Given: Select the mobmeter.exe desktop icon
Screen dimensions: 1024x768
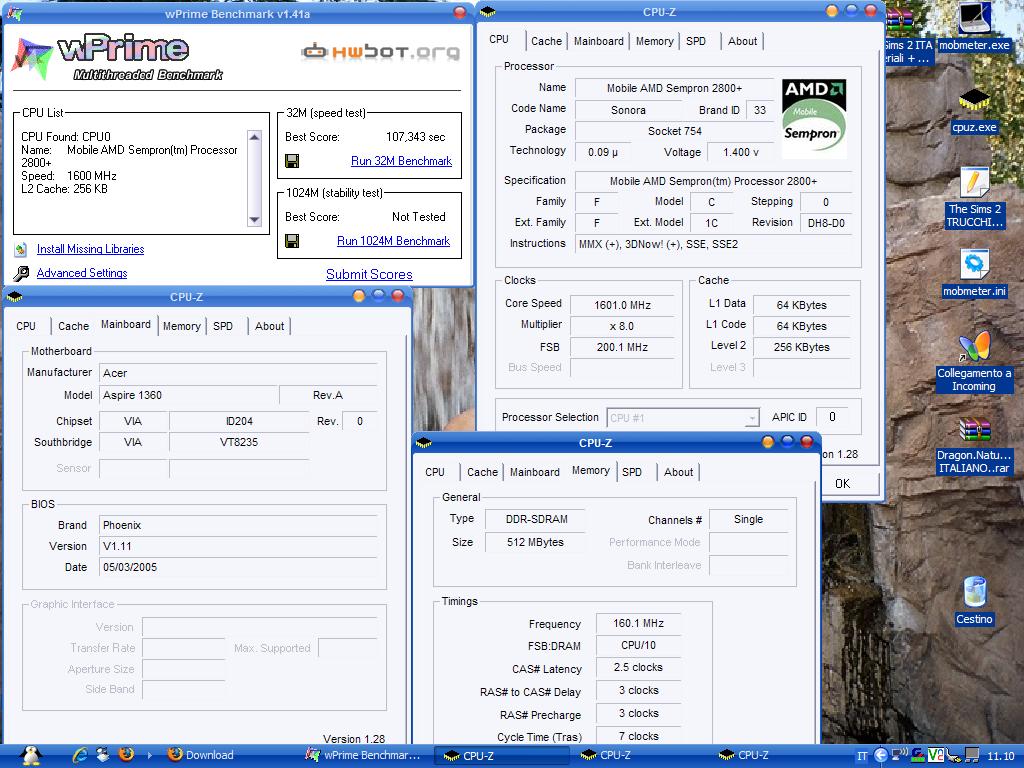Looking at the screenshot, I should click(974, 26).
